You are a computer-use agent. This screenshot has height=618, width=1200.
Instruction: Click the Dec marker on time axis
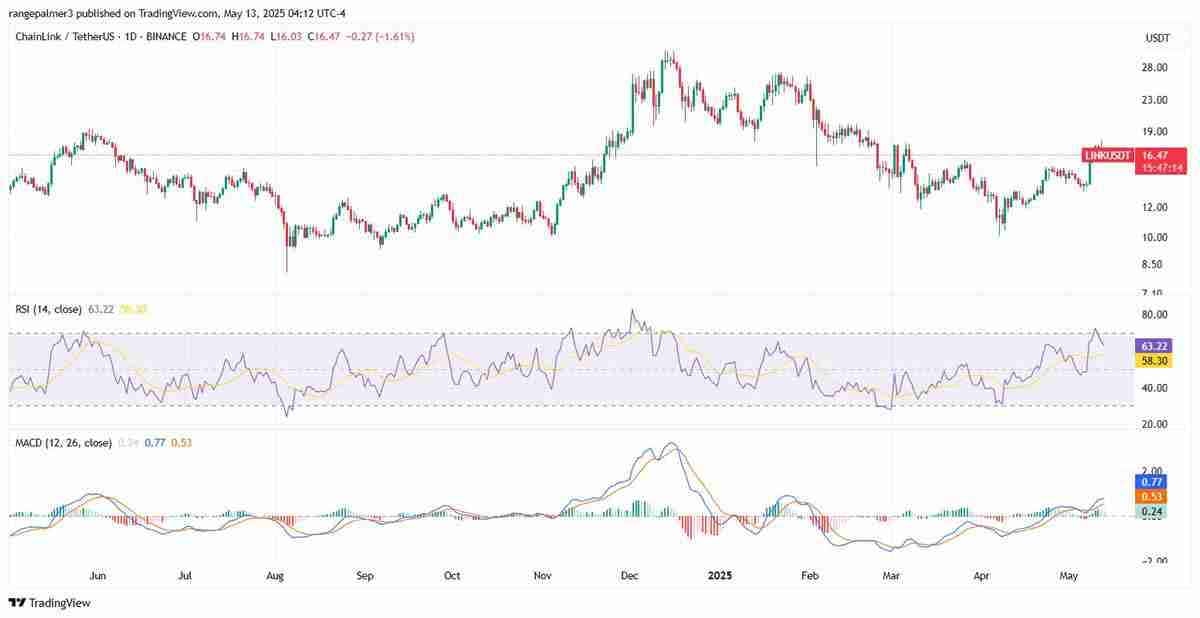(x=631, y=576)
